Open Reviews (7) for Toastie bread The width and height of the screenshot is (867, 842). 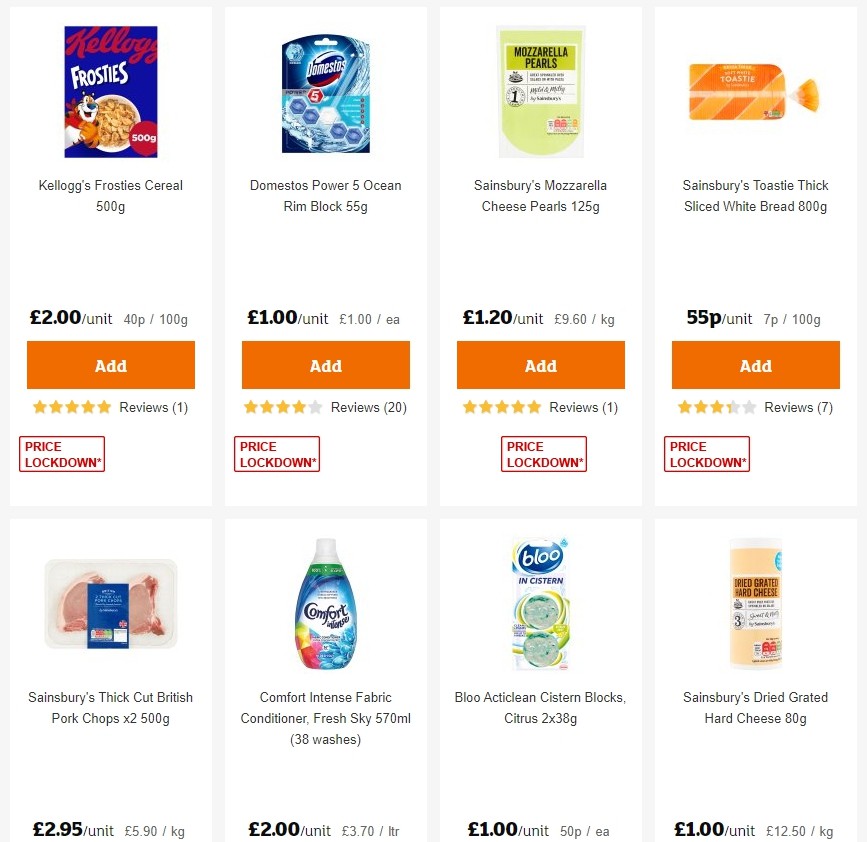tap(800, 407)
